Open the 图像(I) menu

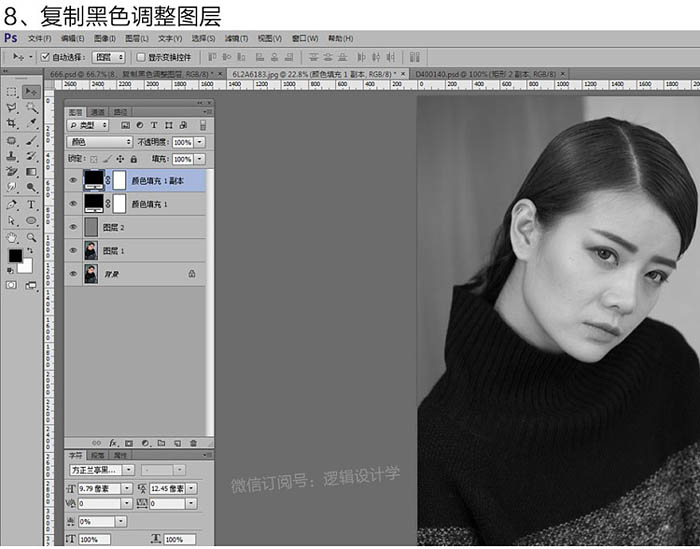[x=104, y=38]
